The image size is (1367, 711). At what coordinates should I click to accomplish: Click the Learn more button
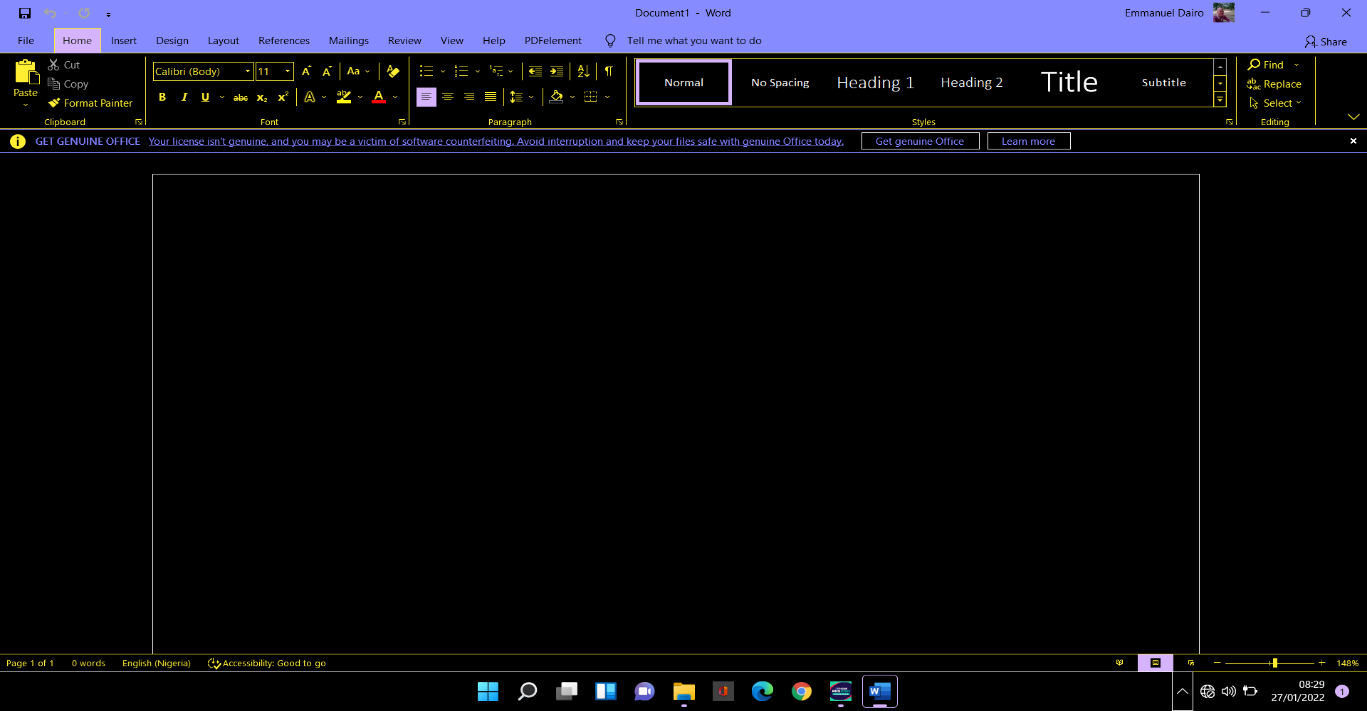click(1028, 141)
